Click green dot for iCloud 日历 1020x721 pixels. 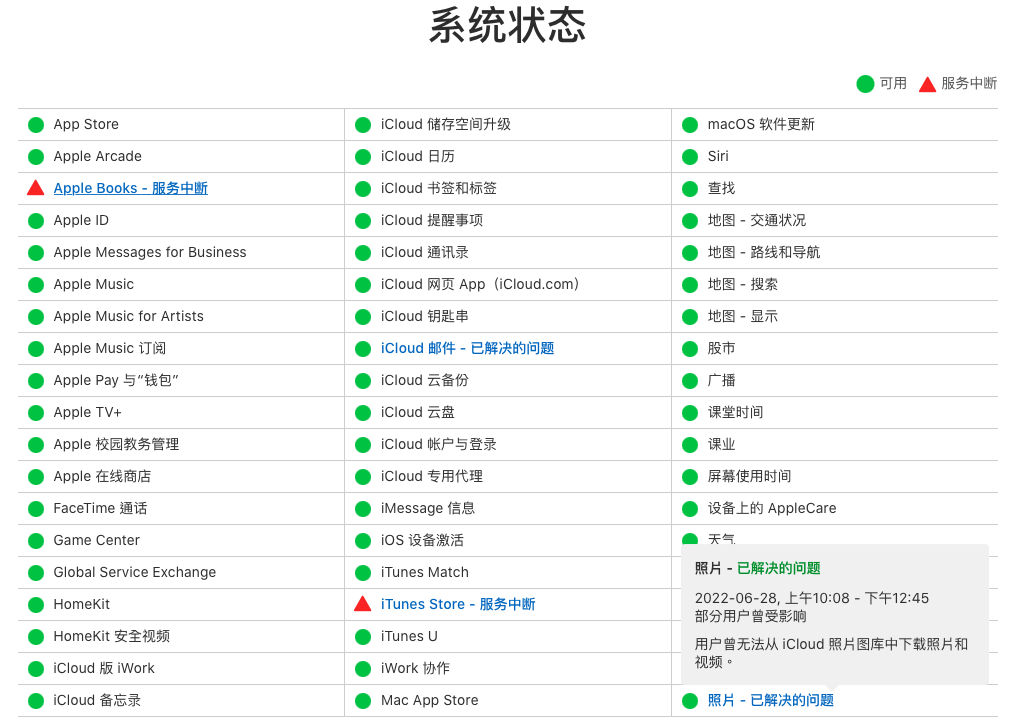[363, 157]
